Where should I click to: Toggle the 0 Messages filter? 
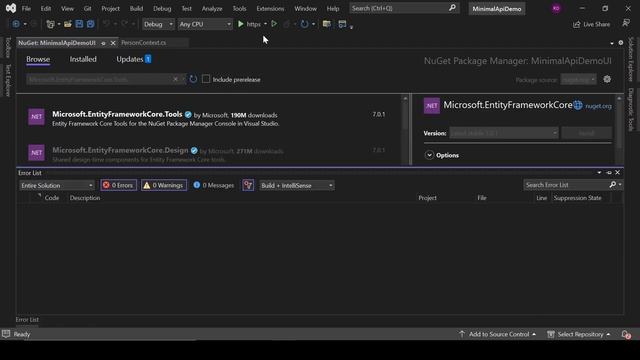coord(214,185)
